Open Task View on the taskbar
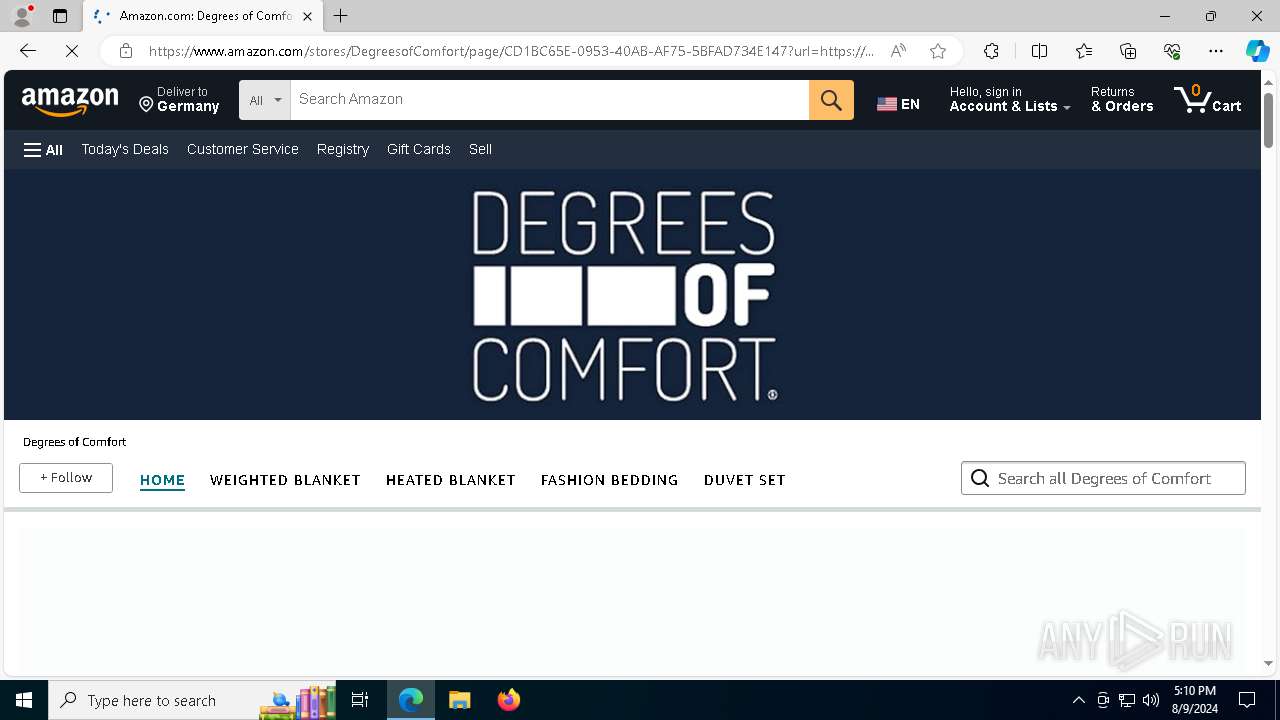The width and height of the screenshot is (1280, 720). coord(360,700)
